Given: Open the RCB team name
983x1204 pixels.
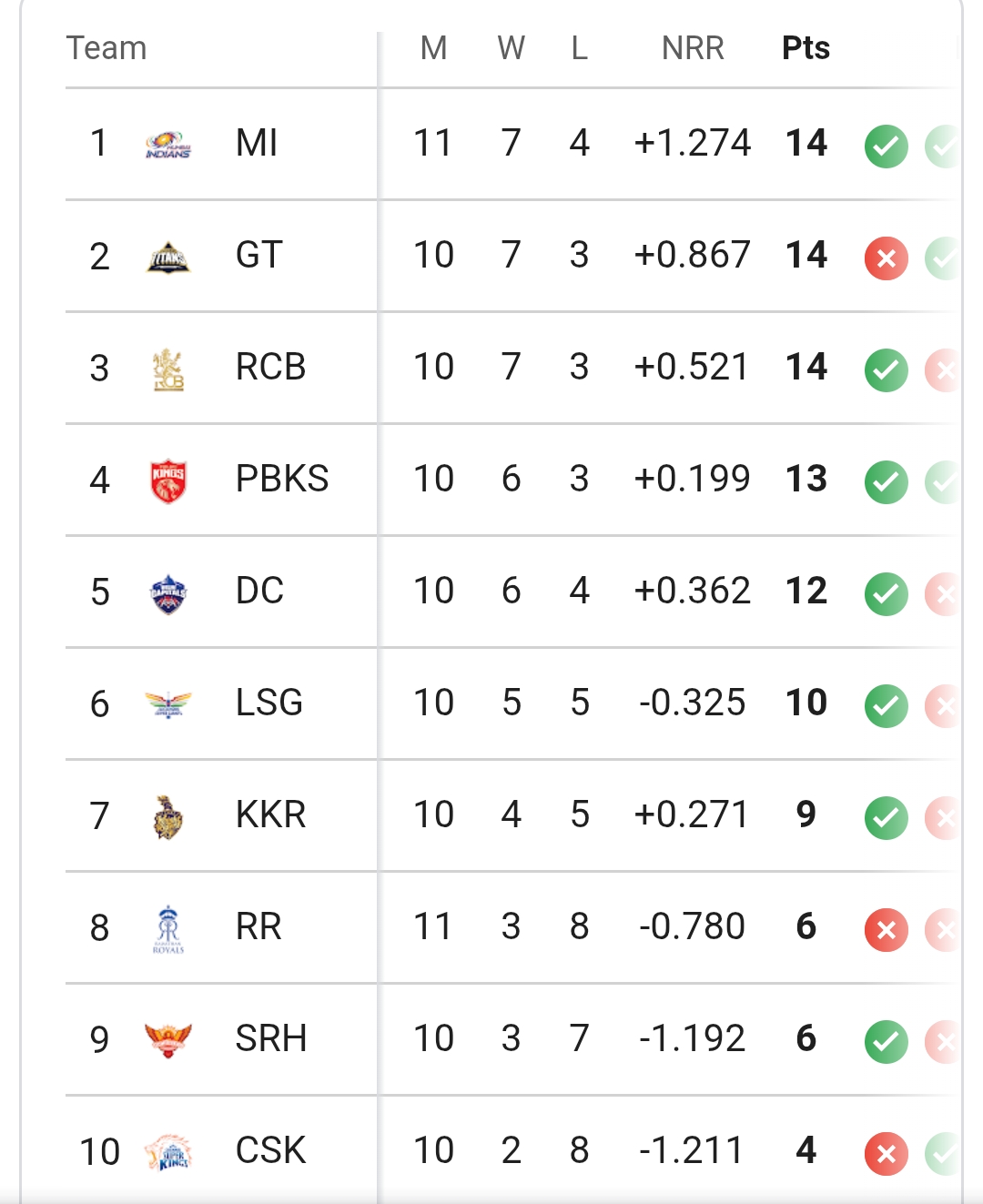Looking at the screenshot, I should coord(270,367).
